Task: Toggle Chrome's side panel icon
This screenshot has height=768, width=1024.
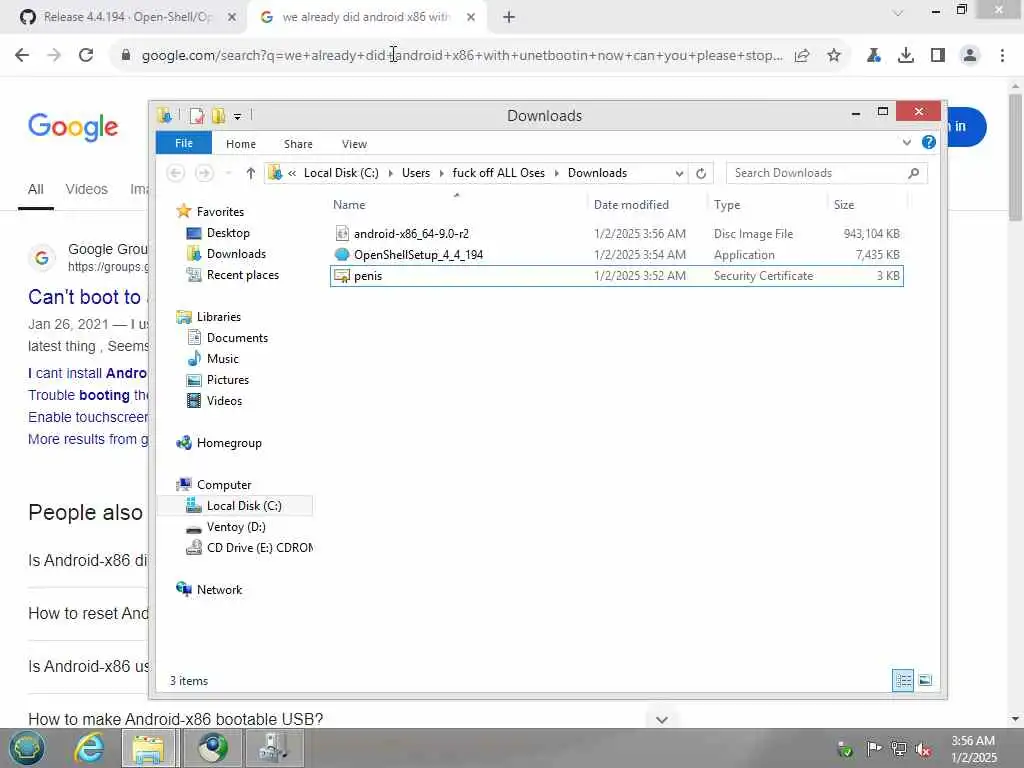Action: [x=938, y=55]
